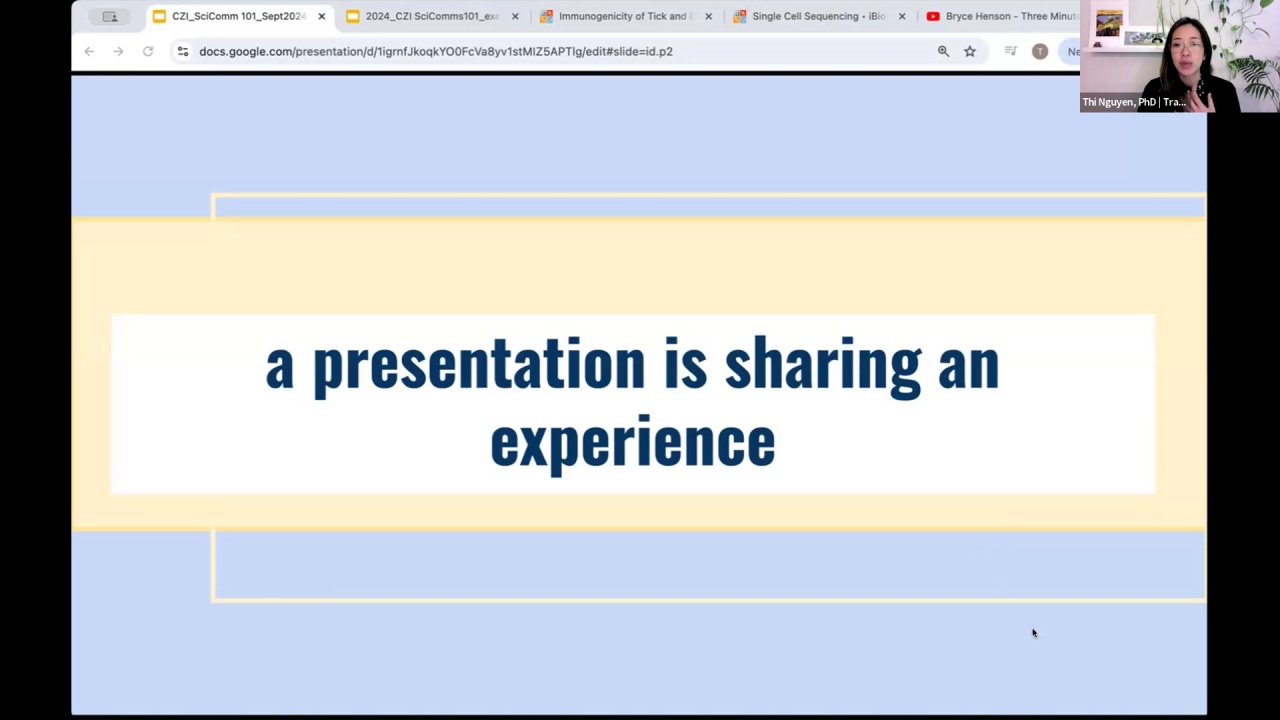Switch to the 2024_CZI SciComms101_ex tab
Screen dimensions: 1280x720
click(431, 16)
